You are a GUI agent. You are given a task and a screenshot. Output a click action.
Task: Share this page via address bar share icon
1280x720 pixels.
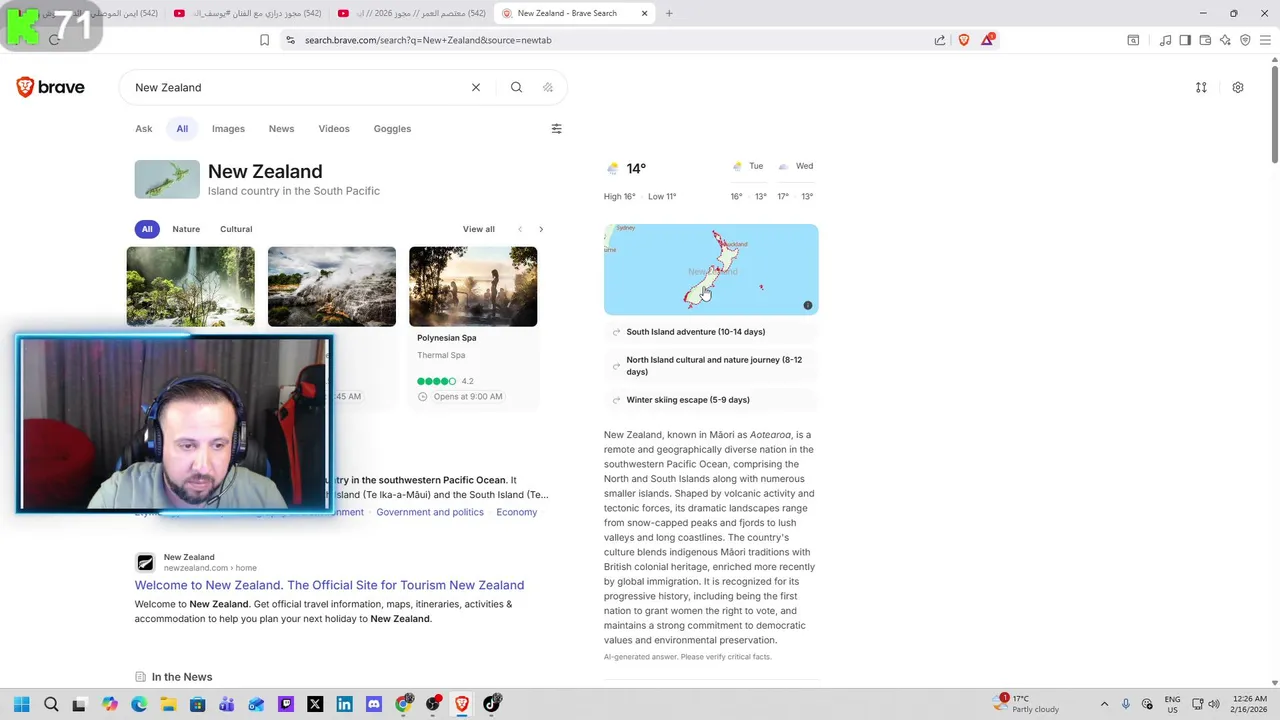tap(940, 40)
